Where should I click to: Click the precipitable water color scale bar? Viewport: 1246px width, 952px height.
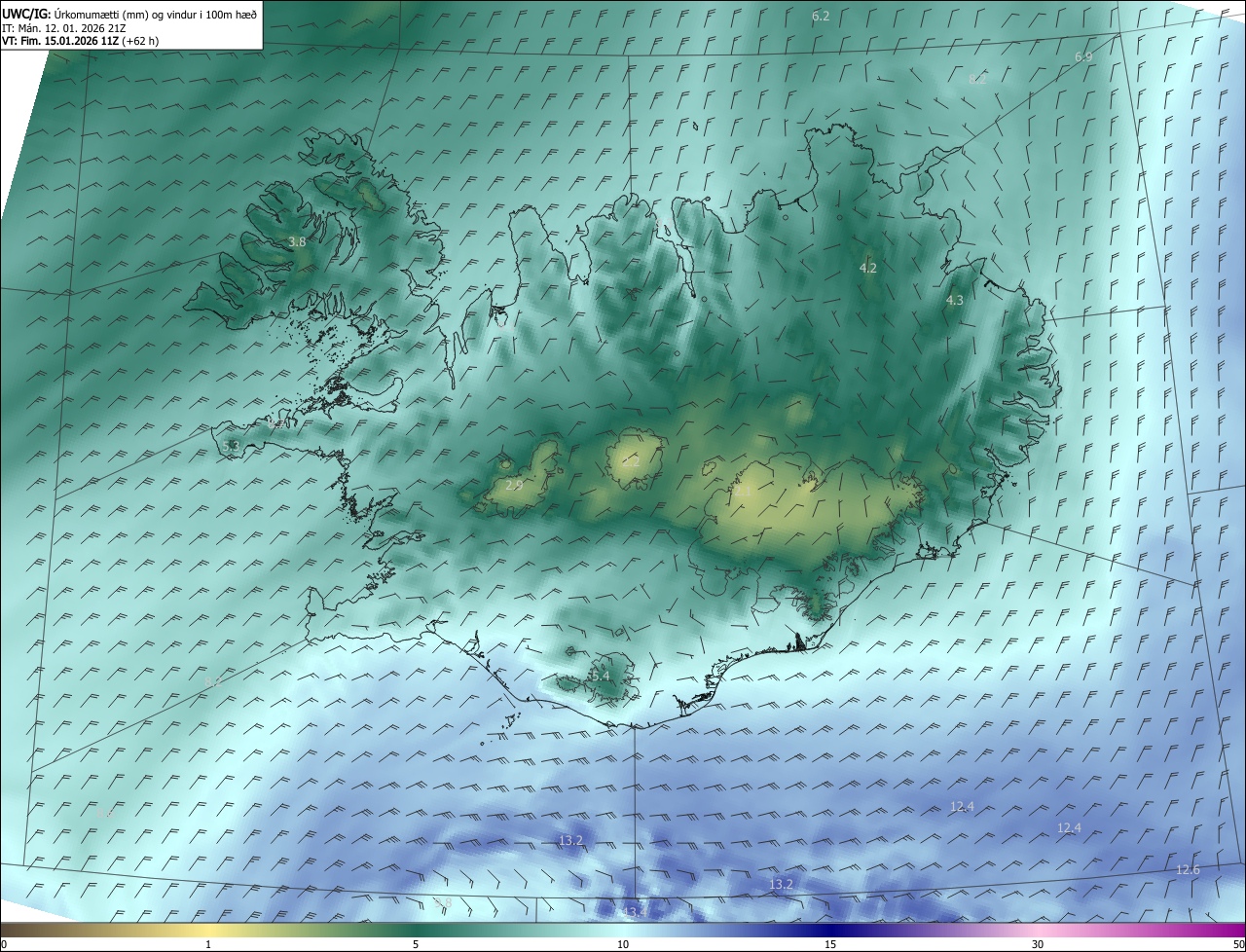[x=623, y=930]
